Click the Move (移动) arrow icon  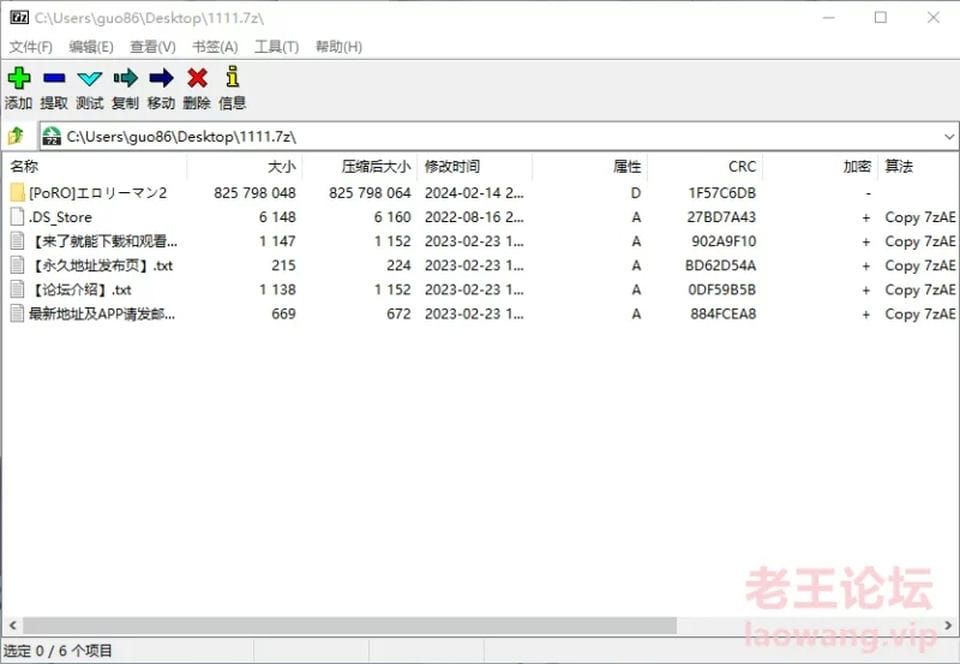point(161,78)
